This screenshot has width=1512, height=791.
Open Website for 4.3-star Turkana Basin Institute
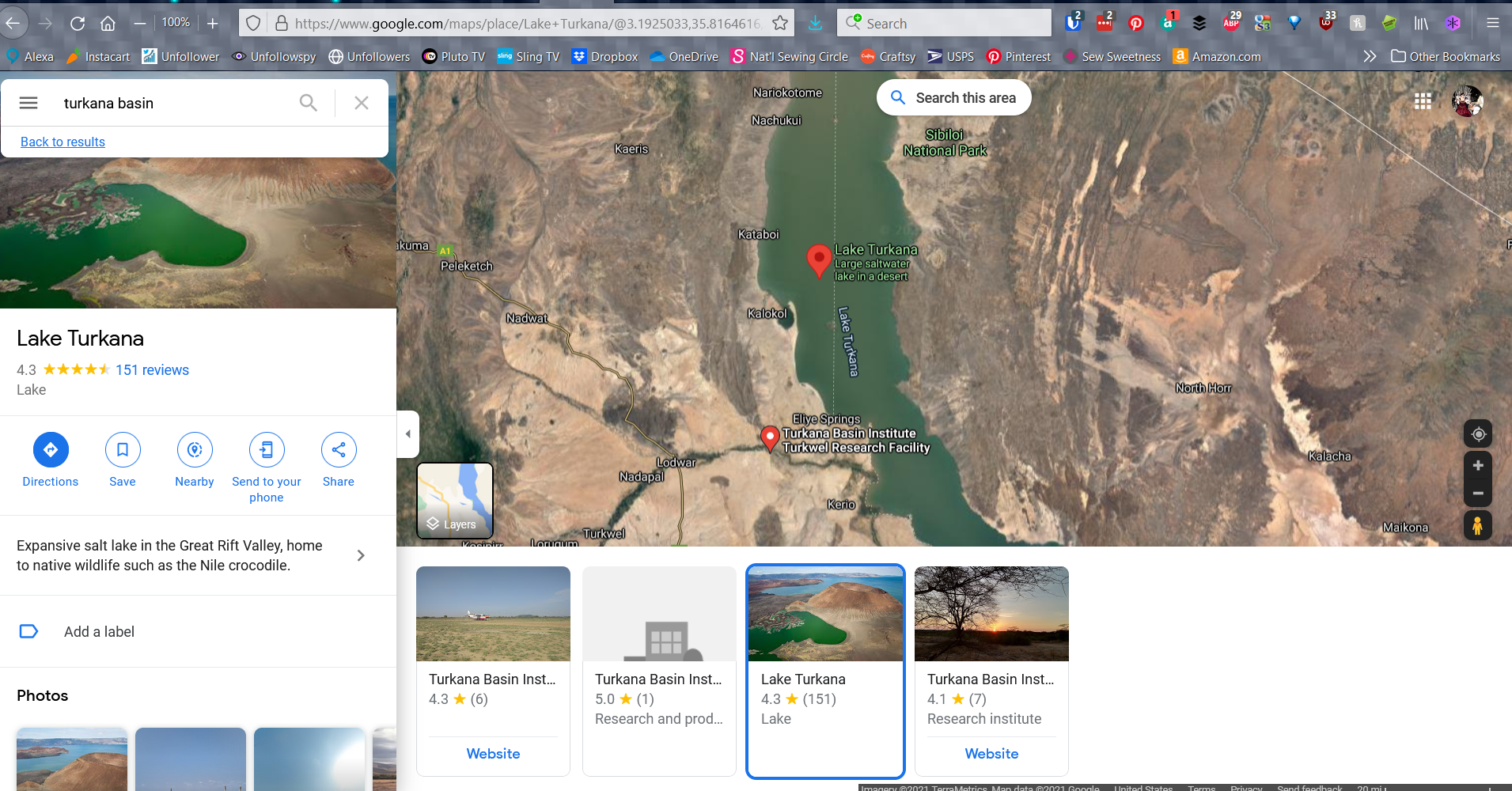pyautogui.click(x=493, y=754)
